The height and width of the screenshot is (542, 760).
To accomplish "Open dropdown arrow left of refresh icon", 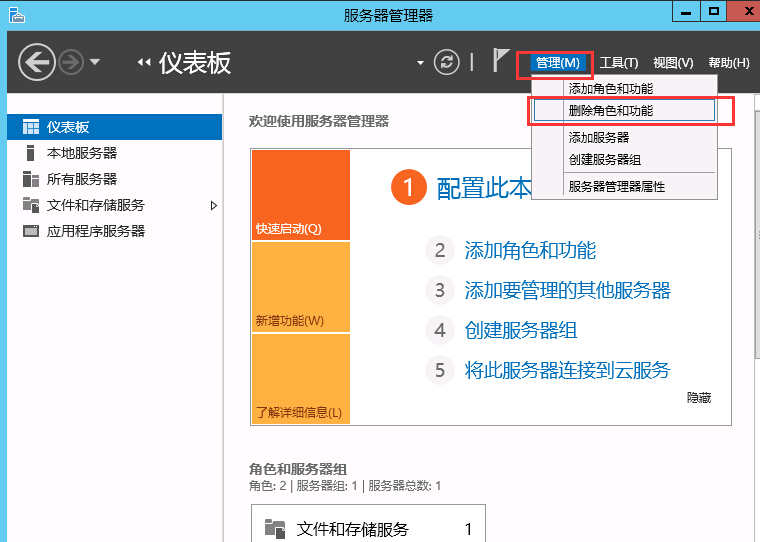I will pos(420,63).
